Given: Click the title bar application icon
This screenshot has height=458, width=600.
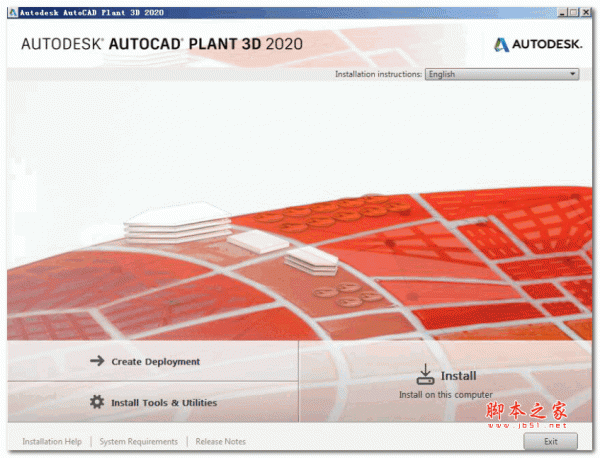Looking at the screenshot, I should [13, 13].
